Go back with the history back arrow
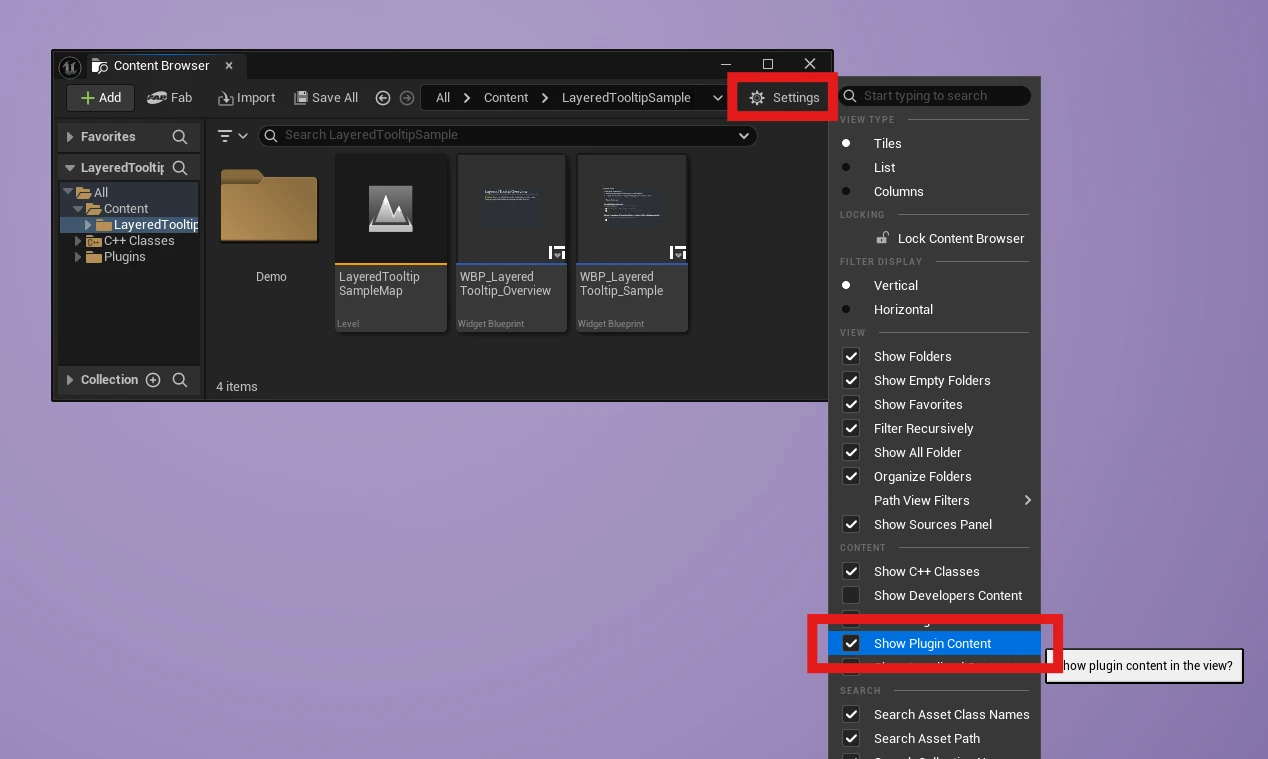The width and height of the screenshot is (1268, 759). coord(383,98)
